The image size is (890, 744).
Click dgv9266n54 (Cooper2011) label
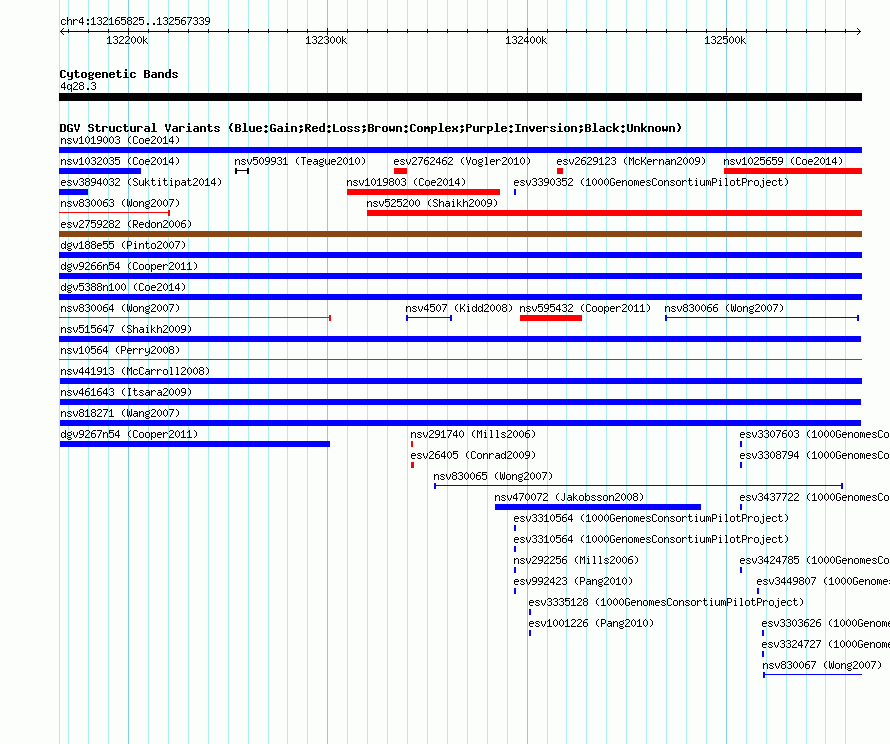129,266
